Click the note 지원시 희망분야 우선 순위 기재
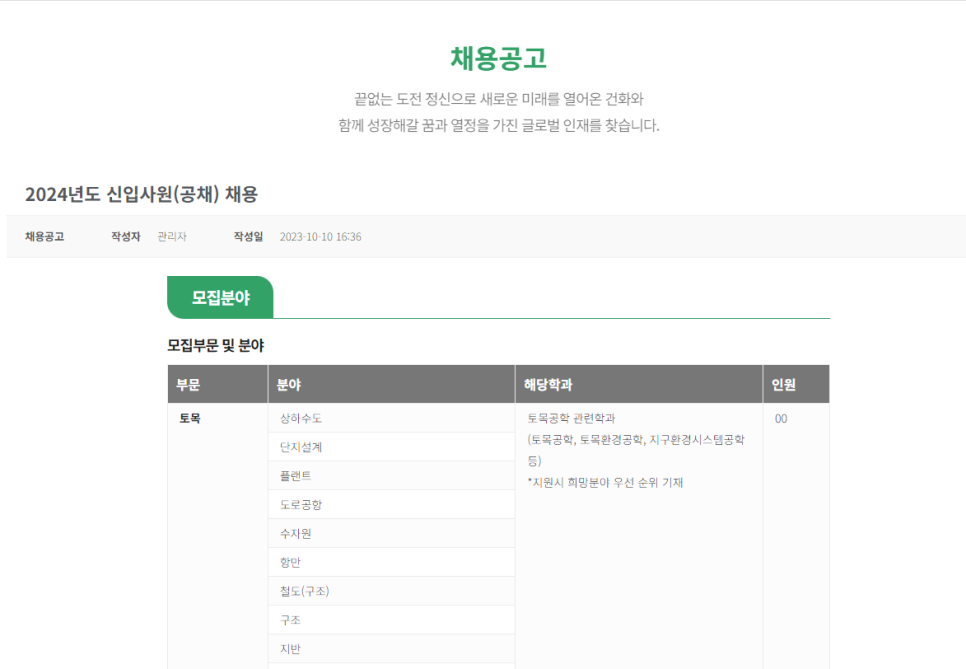Image resolution: width=966 pixels, height=669 pixels. (x=605, y=483)
